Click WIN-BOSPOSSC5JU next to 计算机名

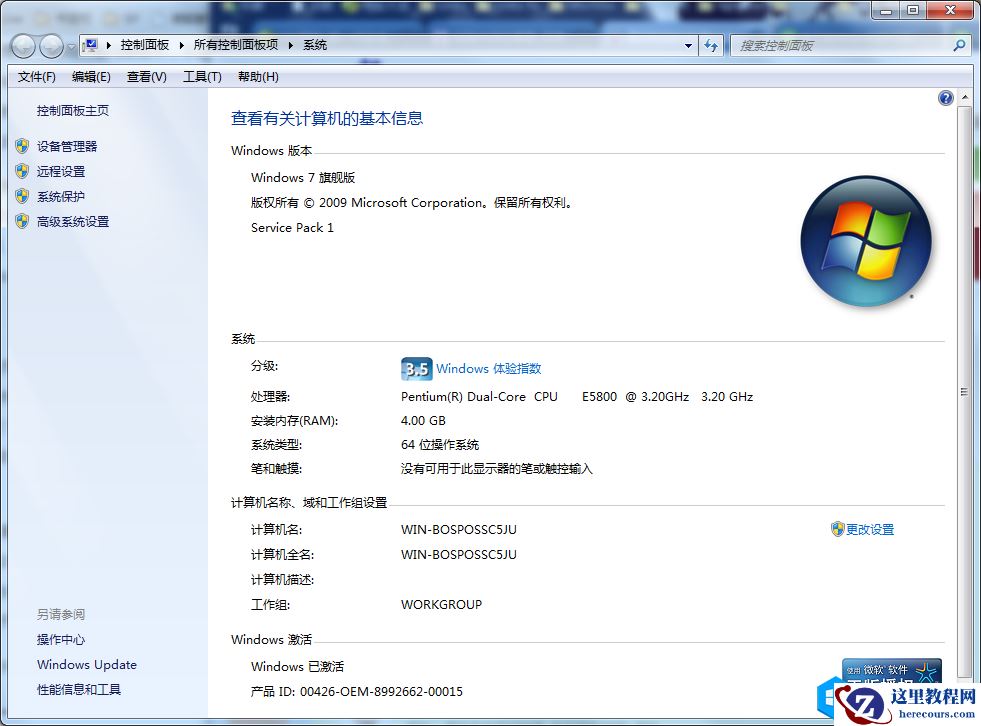[459, 529]
